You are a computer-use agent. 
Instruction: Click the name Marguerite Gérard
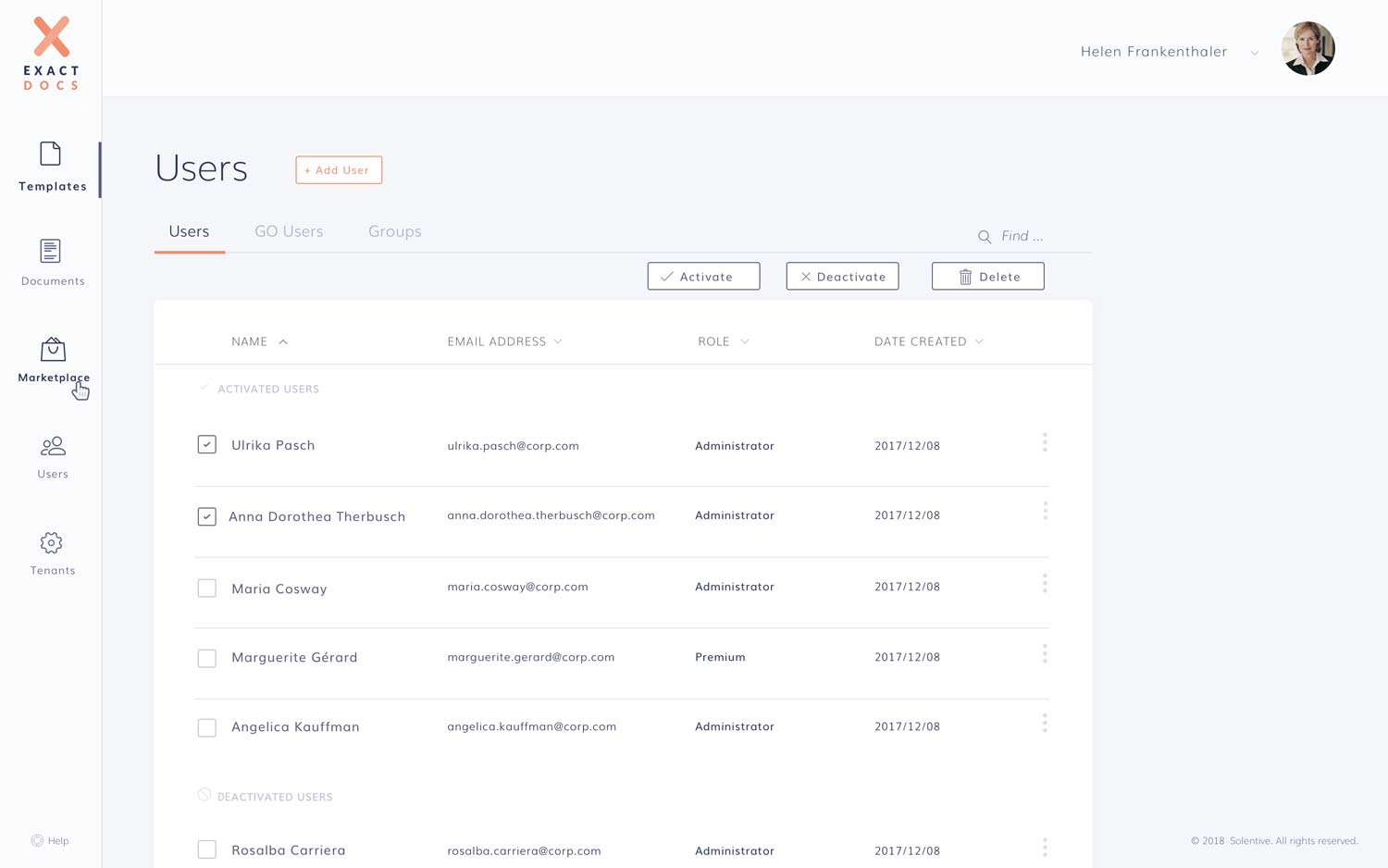coord(294,657)
